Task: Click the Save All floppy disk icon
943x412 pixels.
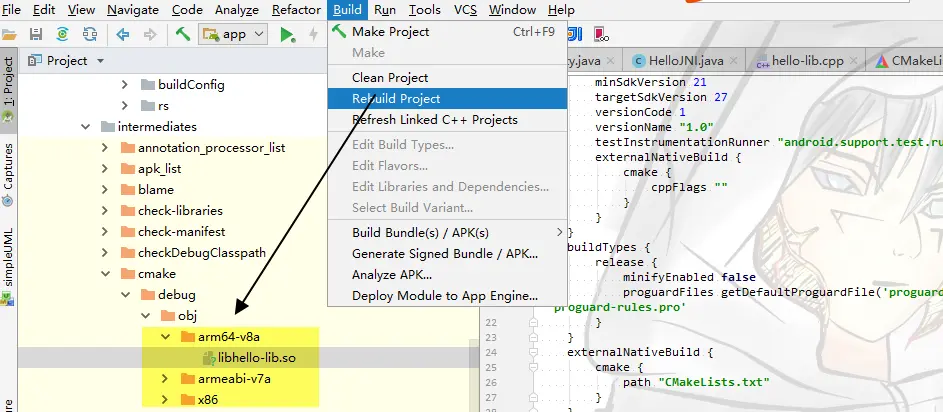Action: click(x=36, y=34)
